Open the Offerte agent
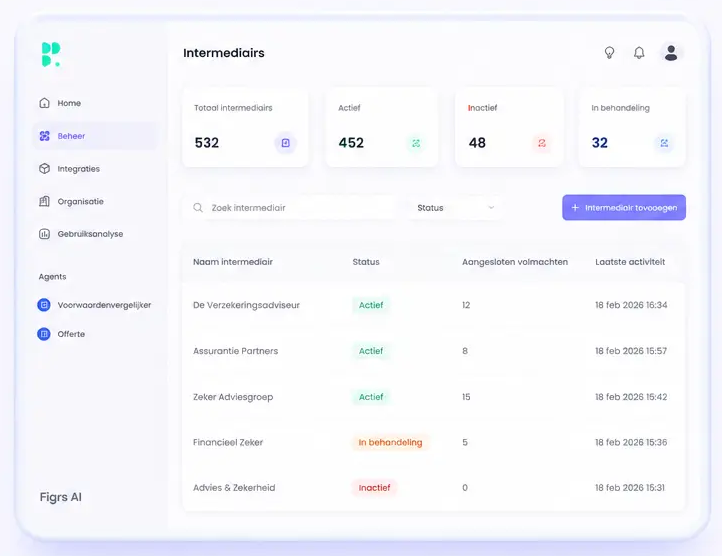 [61, 334]
